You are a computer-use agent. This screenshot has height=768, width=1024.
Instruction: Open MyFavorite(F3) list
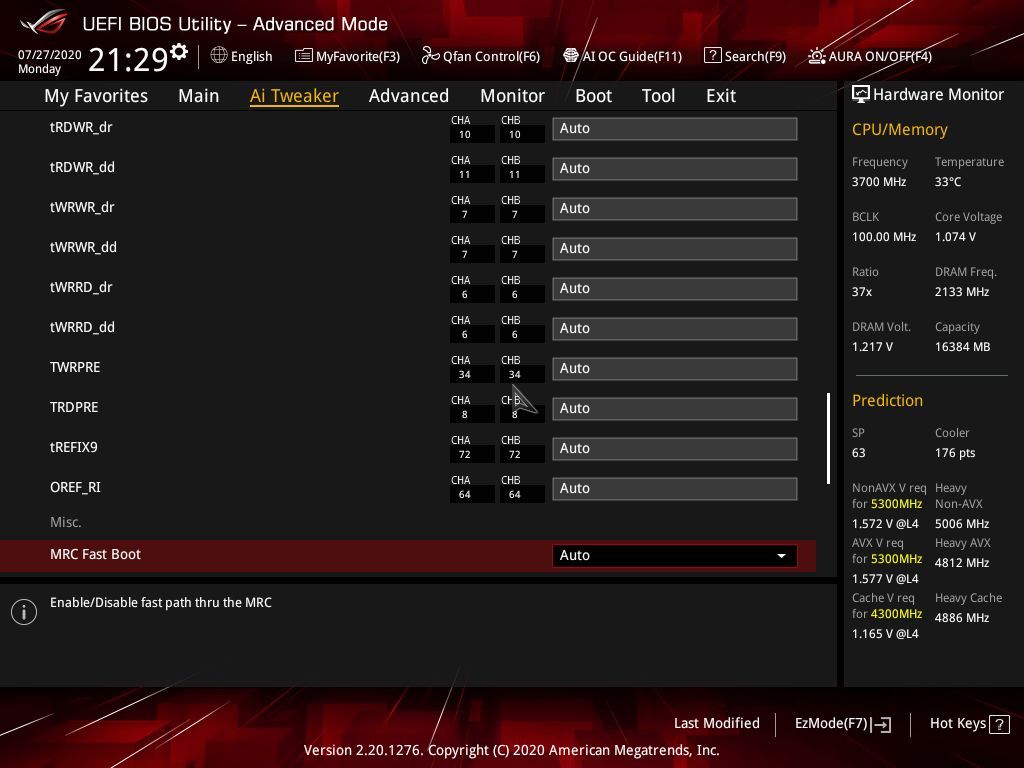pyautogui.click(x=347, y=56)
